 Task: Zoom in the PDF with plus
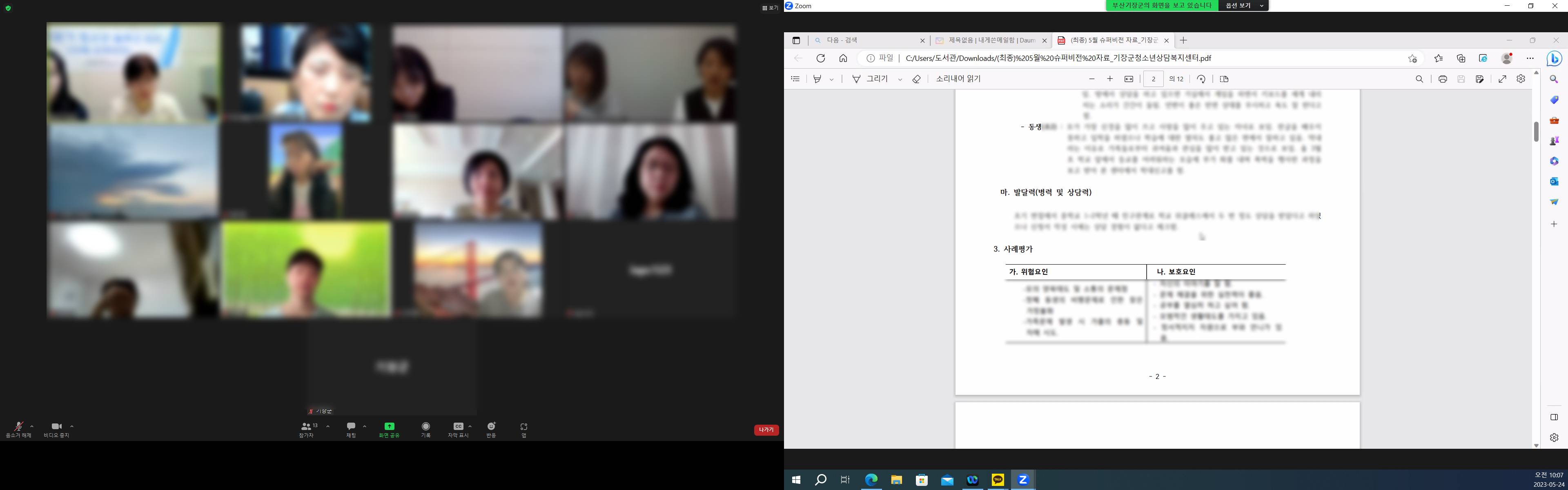[1110, 79]
